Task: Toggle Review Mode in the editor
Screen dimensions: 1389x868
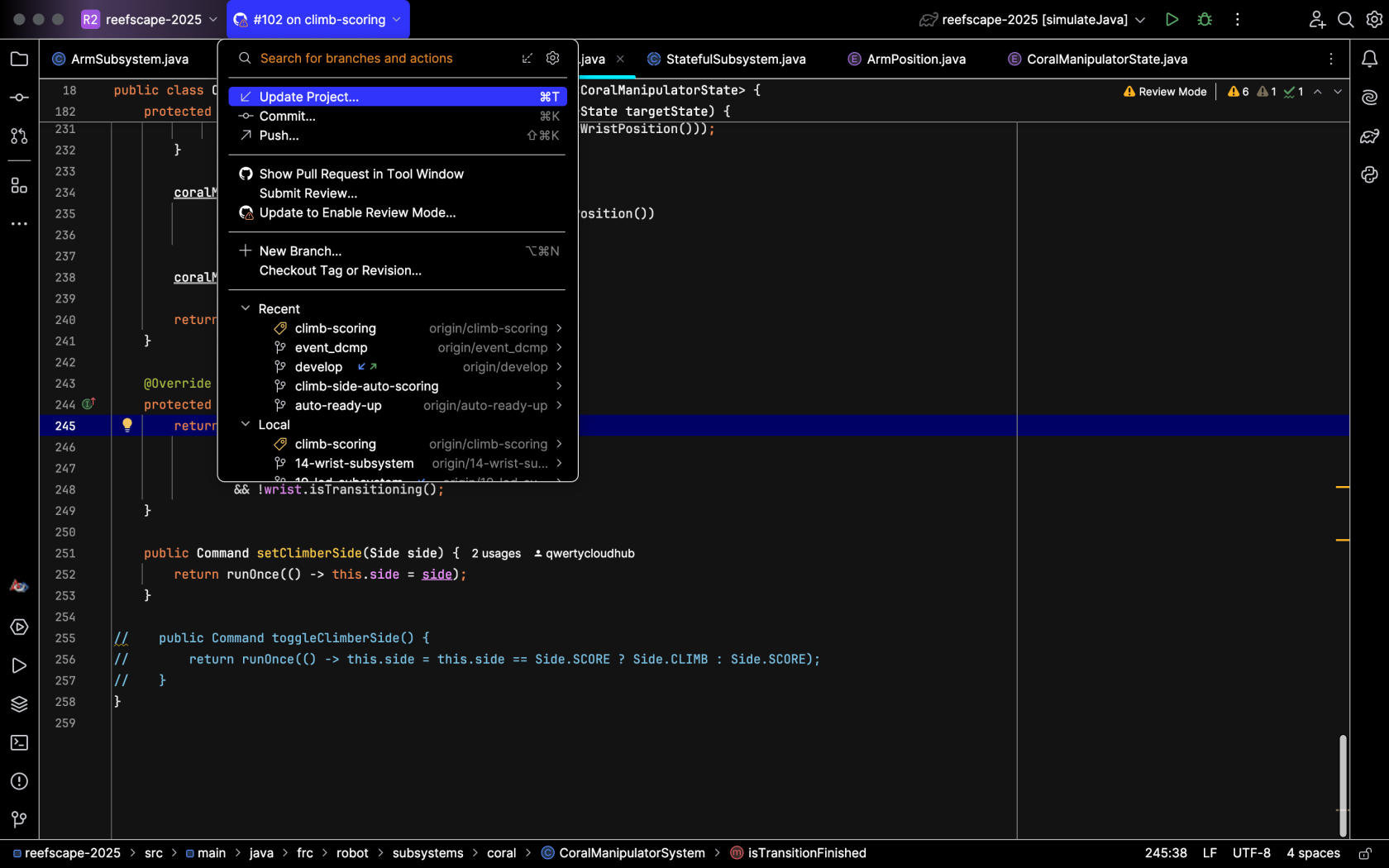Action: (1165, 92)
